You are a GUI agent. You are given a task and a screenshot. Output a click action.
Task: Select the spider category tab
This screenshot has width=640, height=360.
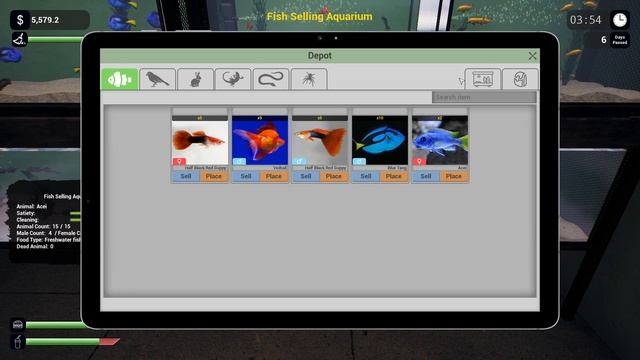[309, 79]
